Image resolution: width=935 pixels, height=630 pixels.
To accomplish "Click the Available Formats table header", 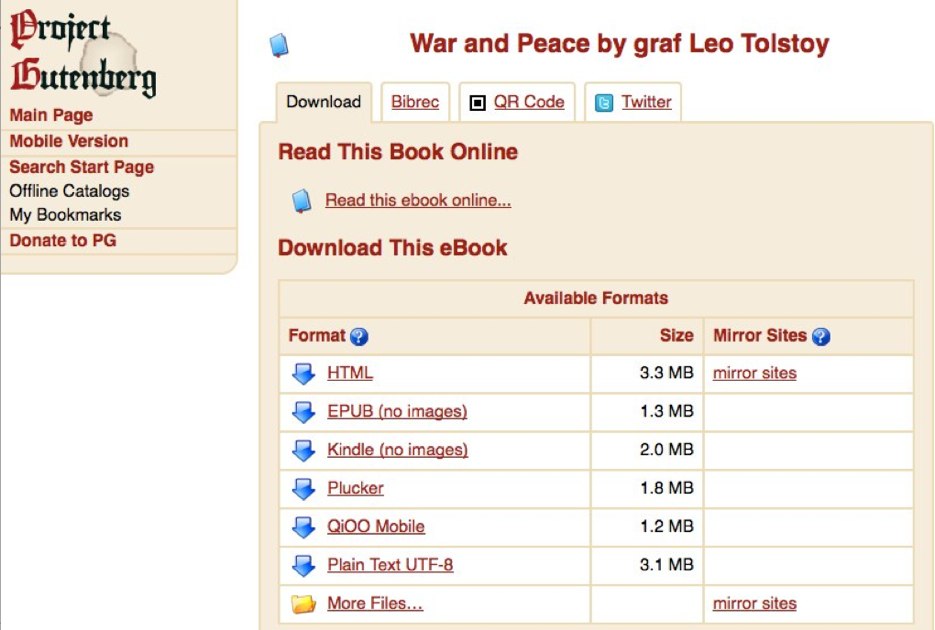I will (596, 298).
